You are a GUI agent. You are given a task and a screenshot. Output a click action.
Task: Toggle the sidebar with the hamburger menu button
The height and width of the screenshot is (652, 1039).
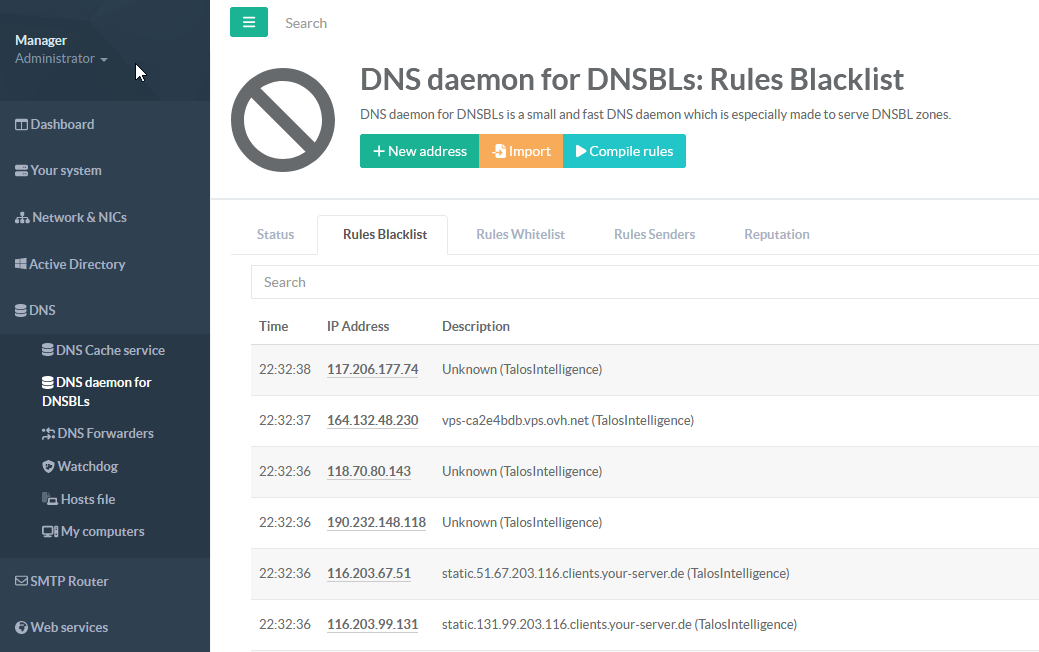[x=249, y=22]
